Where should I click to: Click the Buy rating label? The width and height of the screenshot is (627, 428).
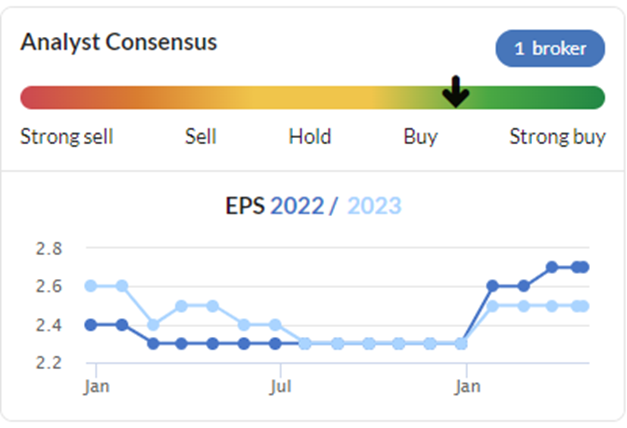pos(421,137)
